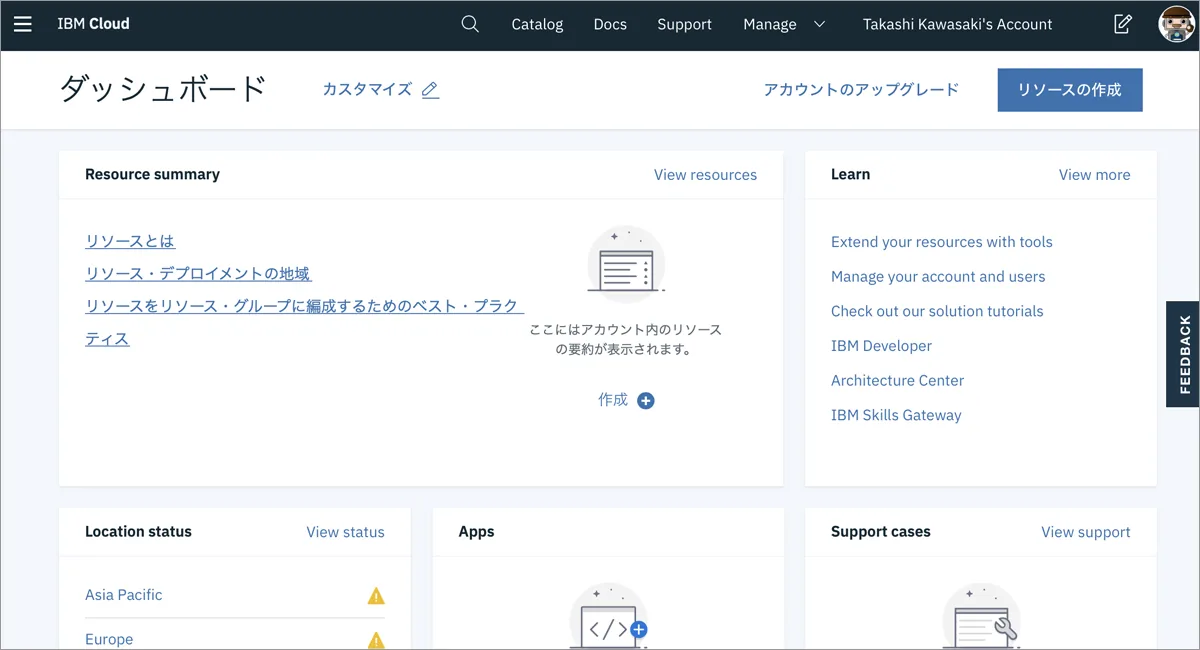Open View status link
Screen dimensions: 1200x650
(345, 532)
